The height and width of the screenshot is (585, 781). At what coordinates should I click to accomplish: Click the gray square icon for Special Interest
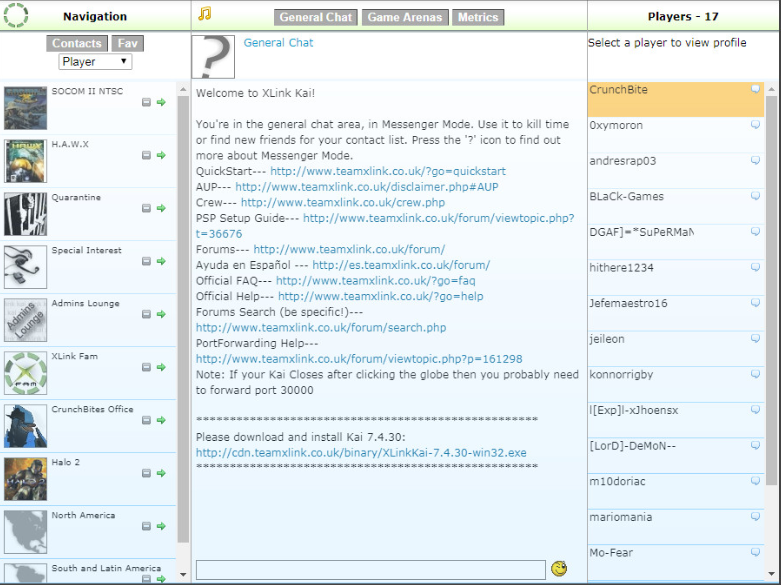(x=146, y=261)
